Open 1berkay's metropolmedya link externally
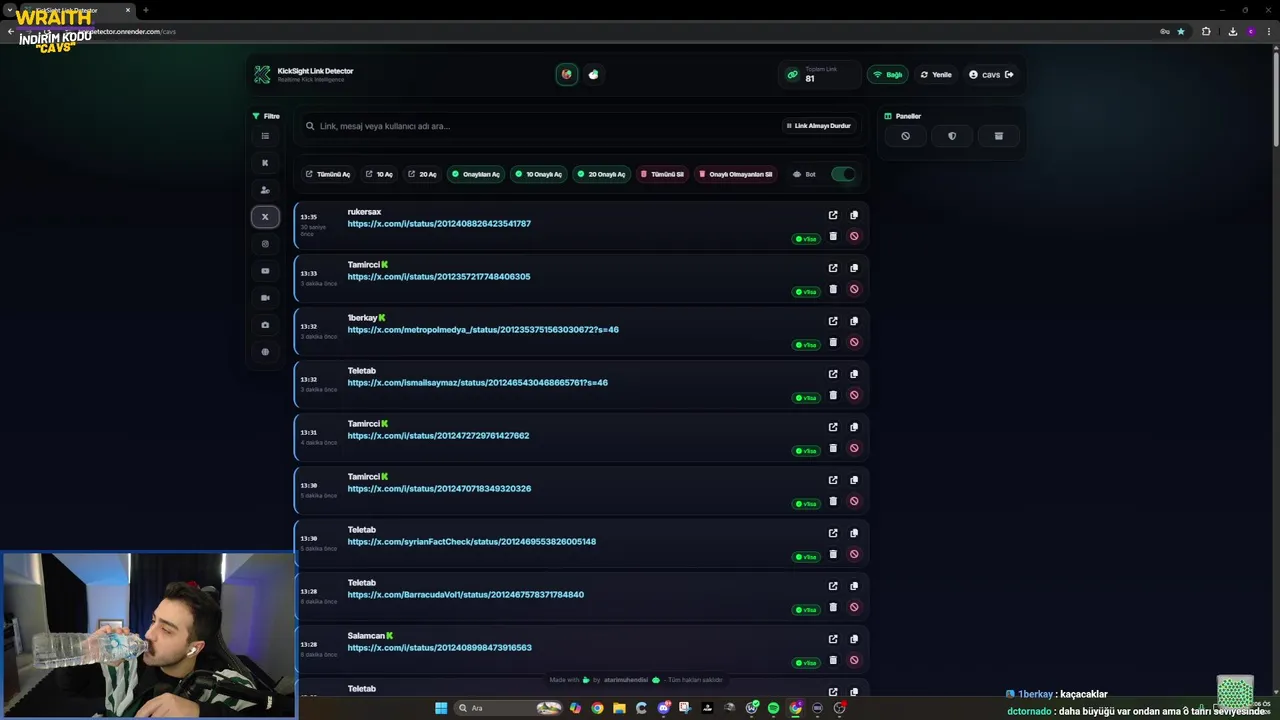Image resolution: width=1280 pixels, height=720 pixels. click(x=833, y=321)
